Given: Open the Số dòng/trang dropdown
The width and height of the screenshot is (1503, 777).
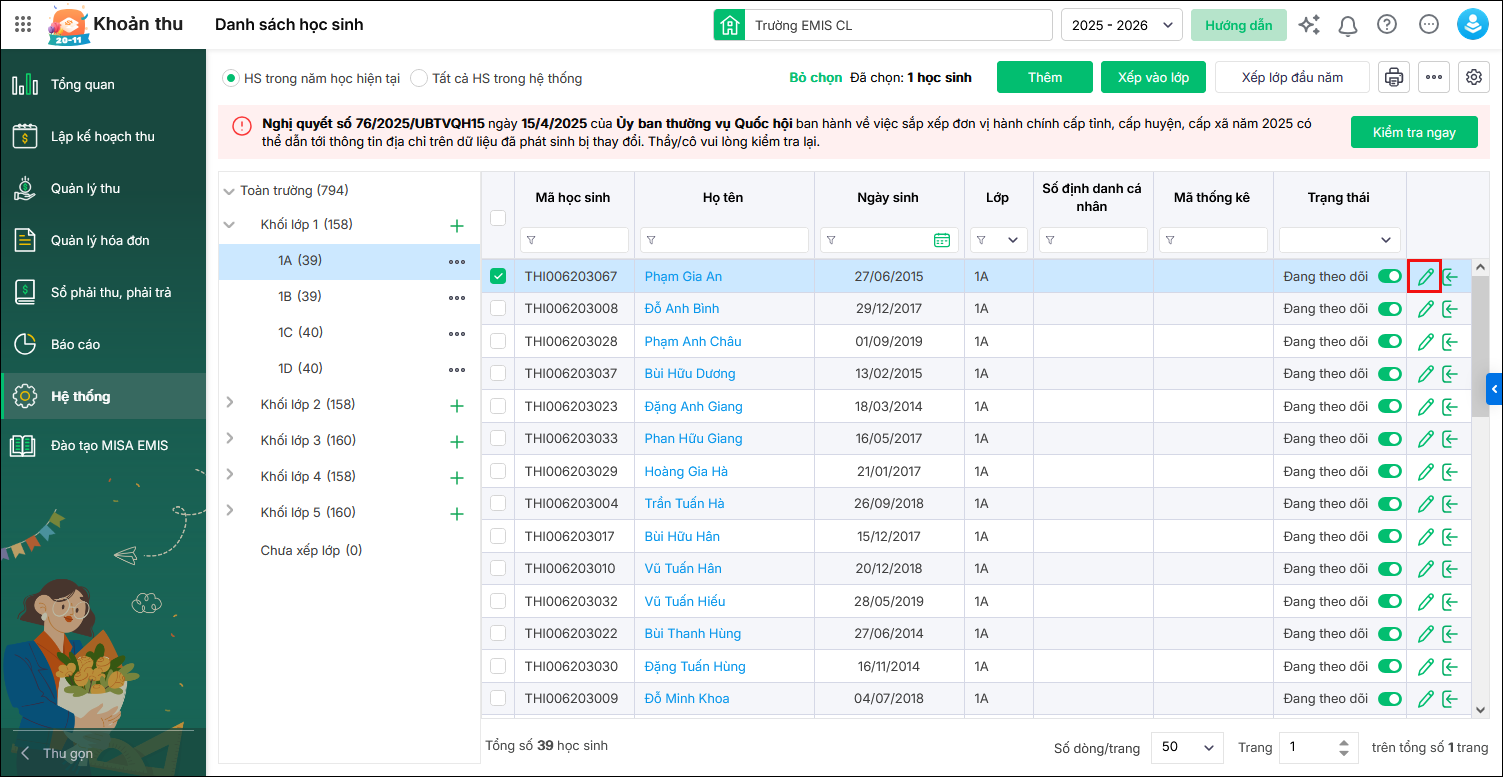Looking at the screenshot, I should coord(1187,747).
